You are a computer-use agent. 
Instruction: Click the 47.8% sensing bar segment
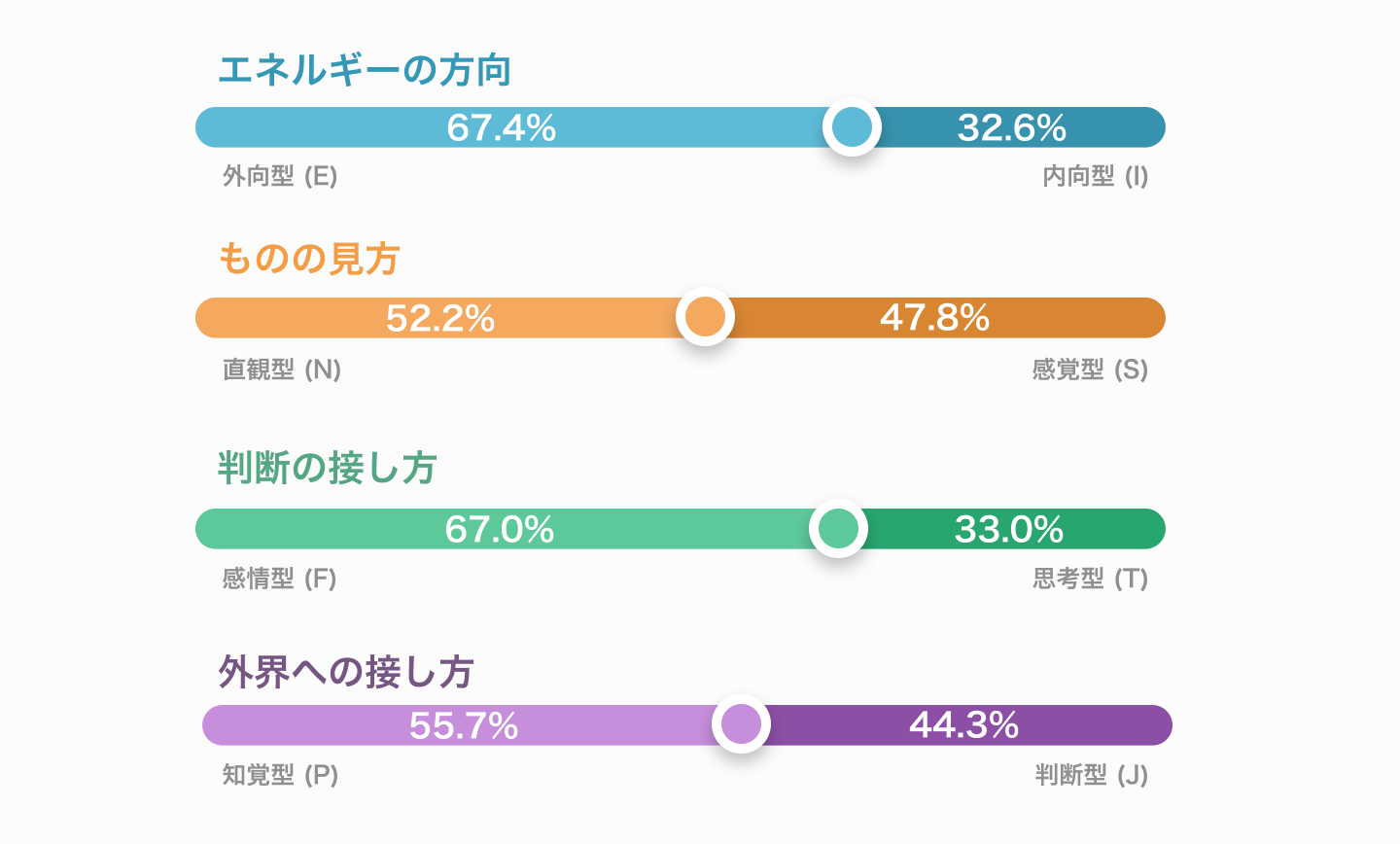(934, 318)
